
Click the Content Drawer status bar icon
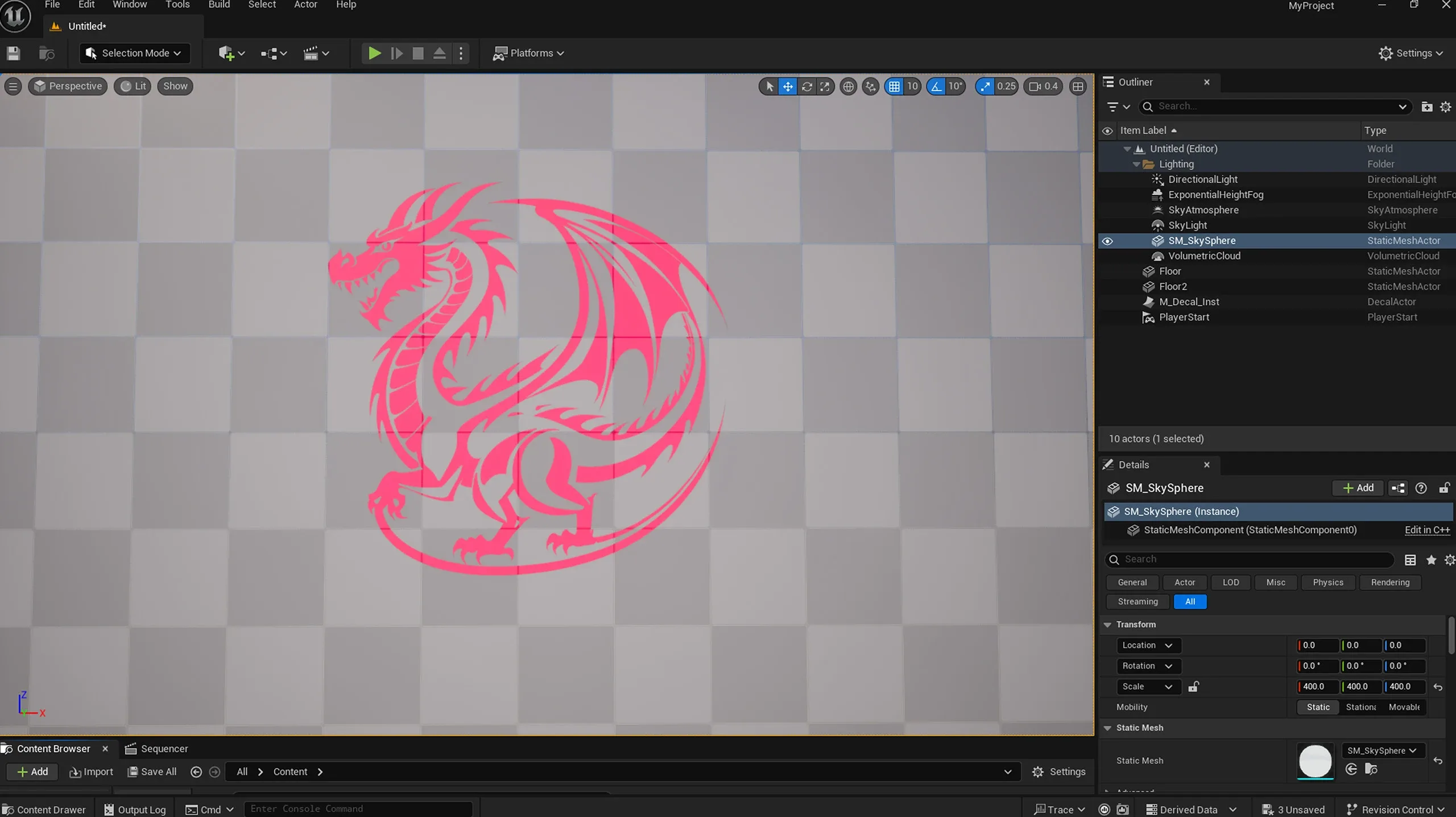[44, 808]
